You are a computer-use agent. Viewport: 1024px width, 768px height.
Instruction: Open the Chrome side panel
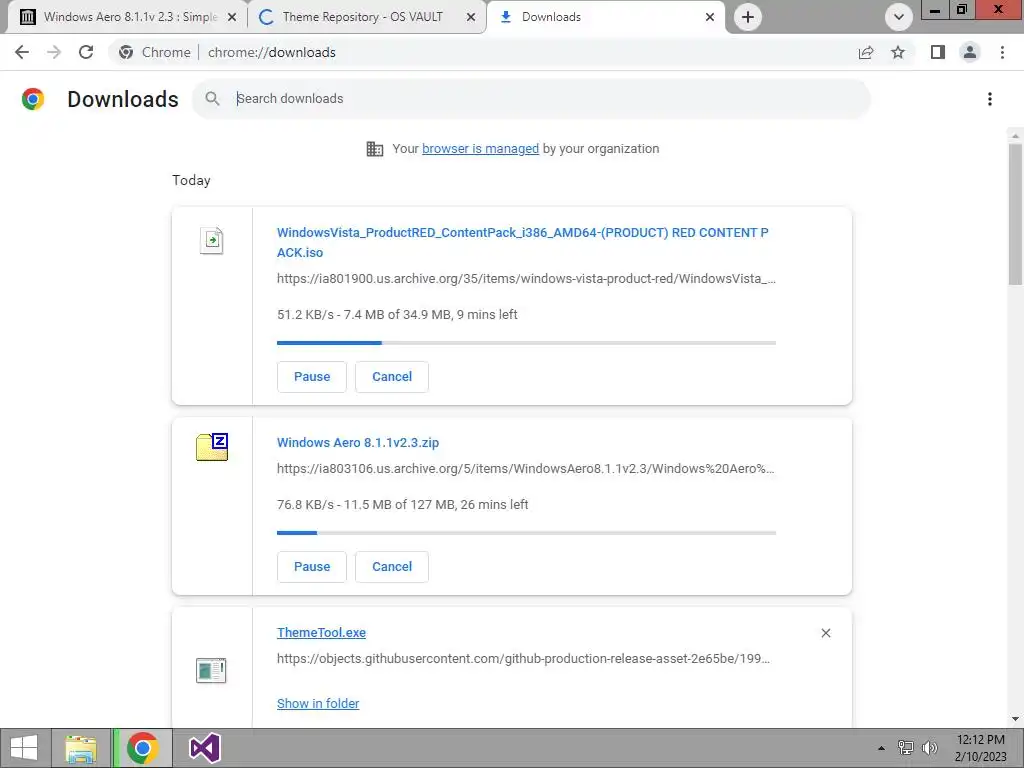(938, 52)
